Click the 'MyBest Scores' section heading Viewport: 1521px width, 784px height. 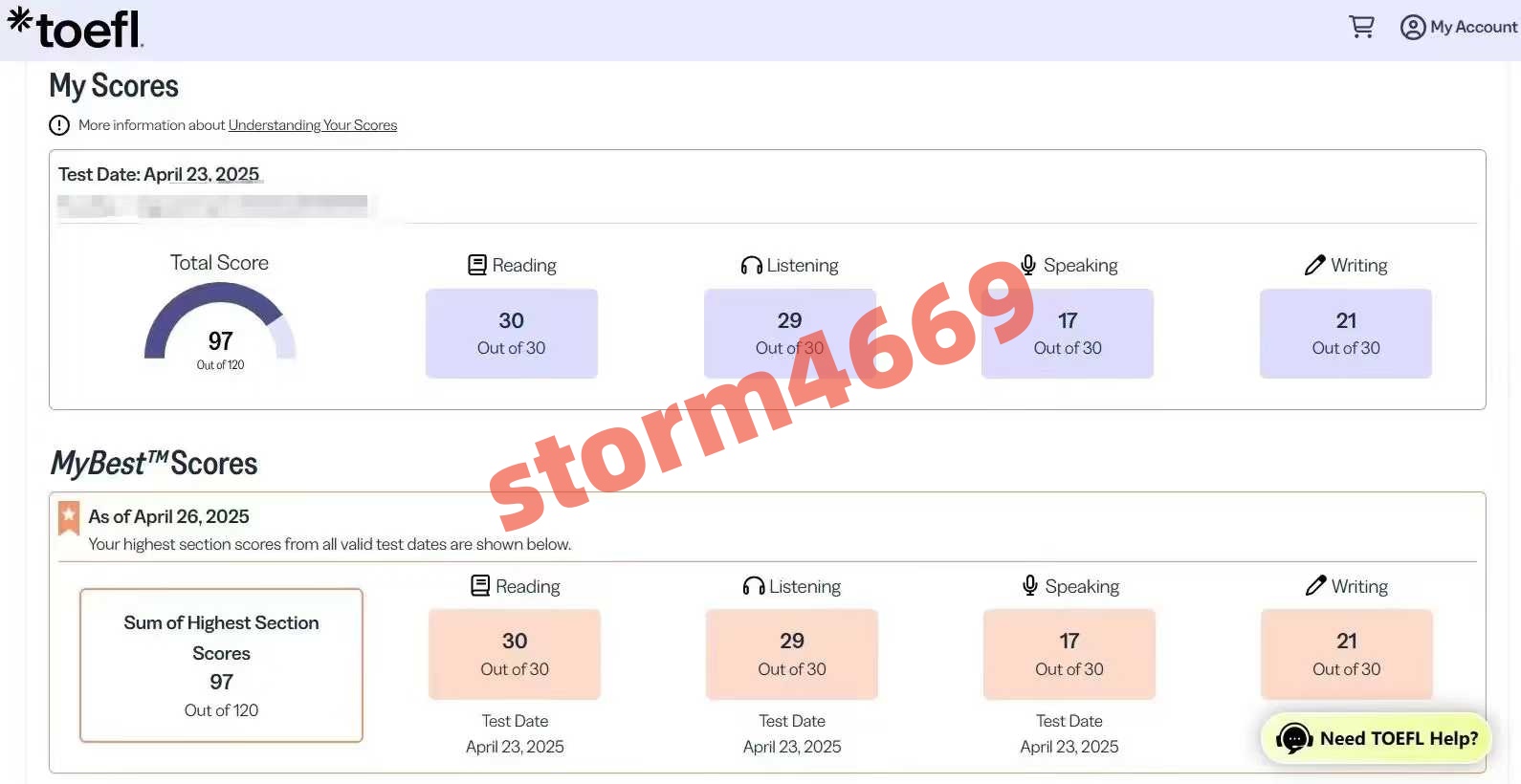click(154, 464)
